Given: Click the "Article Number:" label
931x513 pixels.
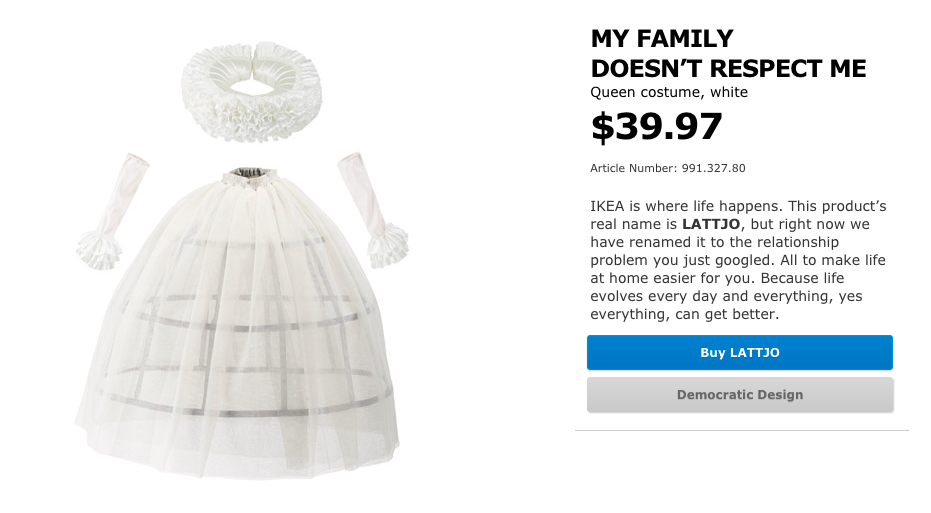Looking at the screenshot, I should pyautogui.click(x=633, y=168).
